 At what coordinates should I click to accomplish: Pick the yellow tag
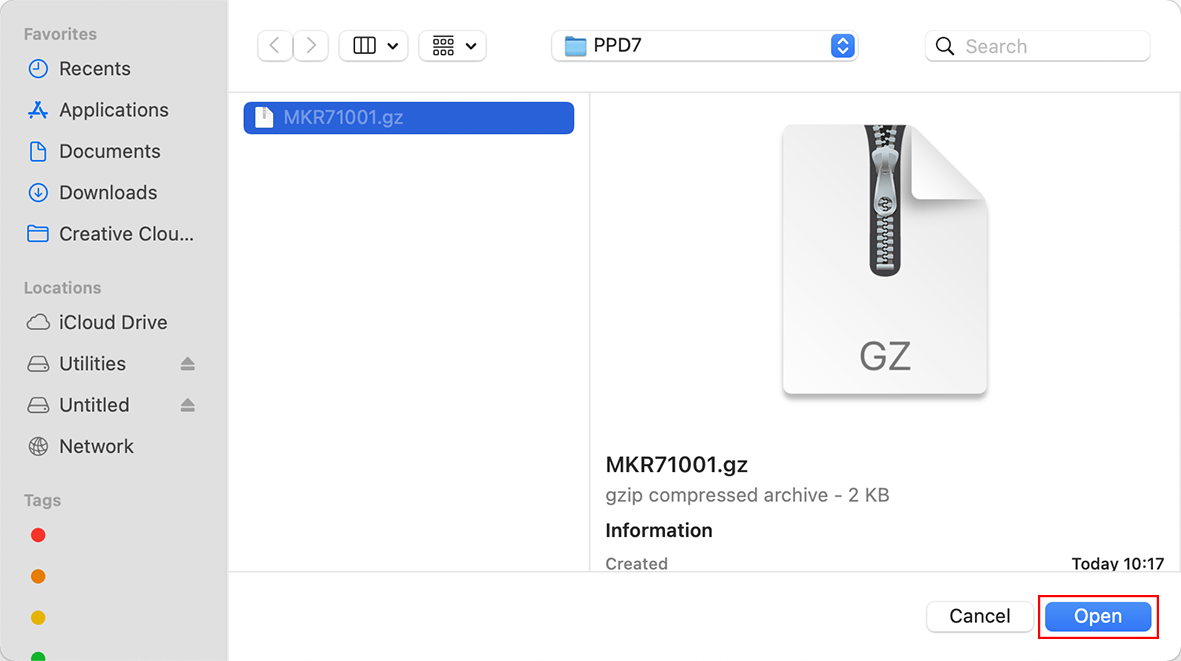[38, 617]
